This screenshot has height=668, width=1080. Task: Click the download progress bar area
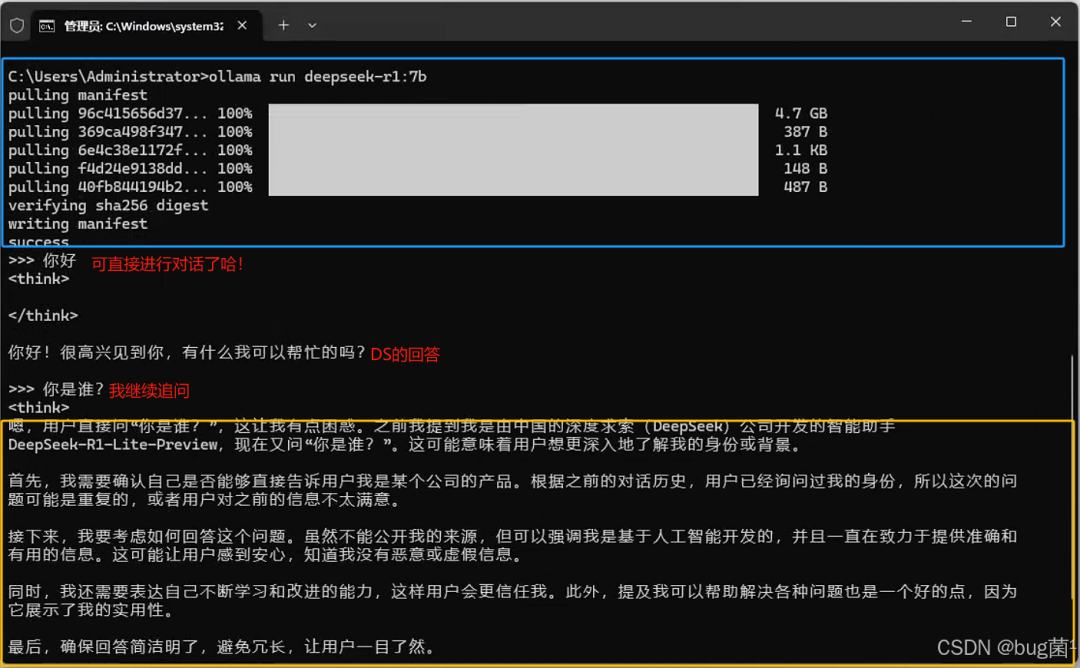click(513, 150)
